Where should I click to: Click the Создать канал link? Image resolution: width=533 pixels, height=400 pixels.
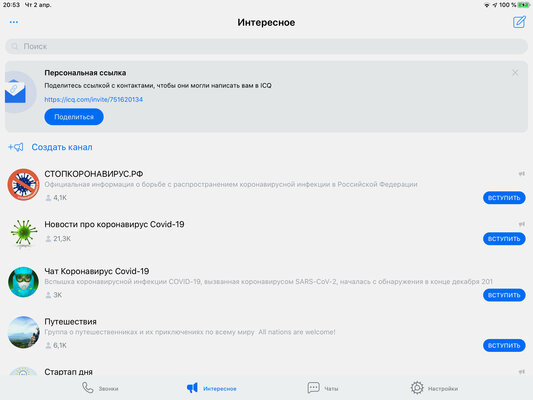pyautogui.click(x=62, y=147)
